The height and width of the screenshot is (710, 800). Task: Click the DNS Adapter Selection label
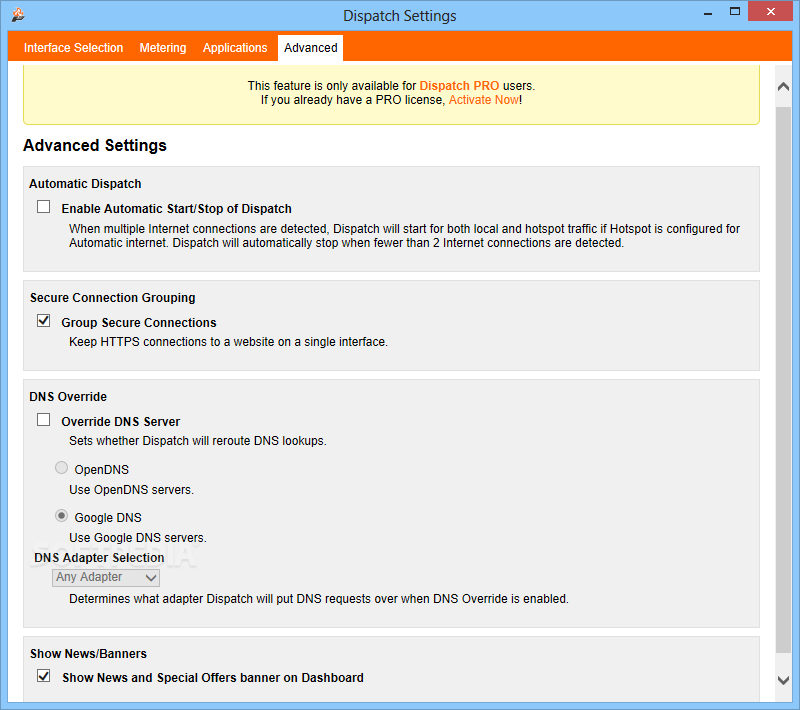(x=99, y=557)
